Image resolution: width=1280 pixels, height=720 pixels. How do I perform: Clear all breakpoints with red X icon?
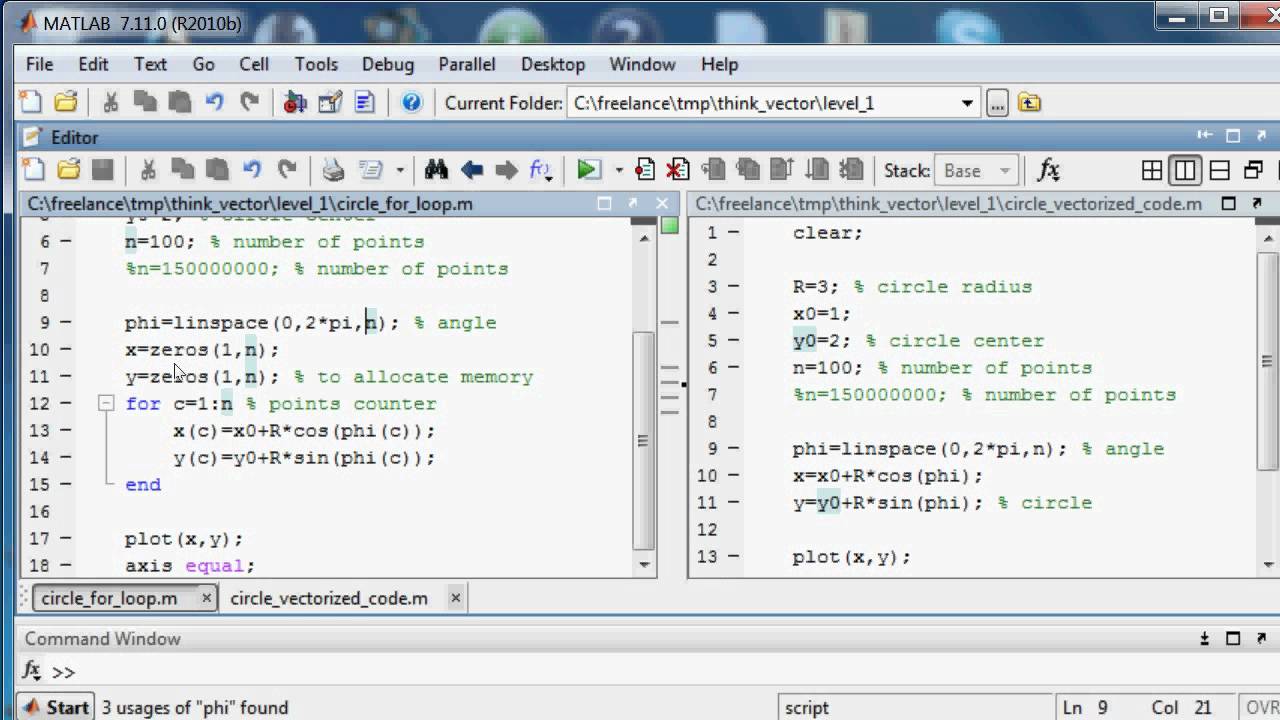pos(679,170)
